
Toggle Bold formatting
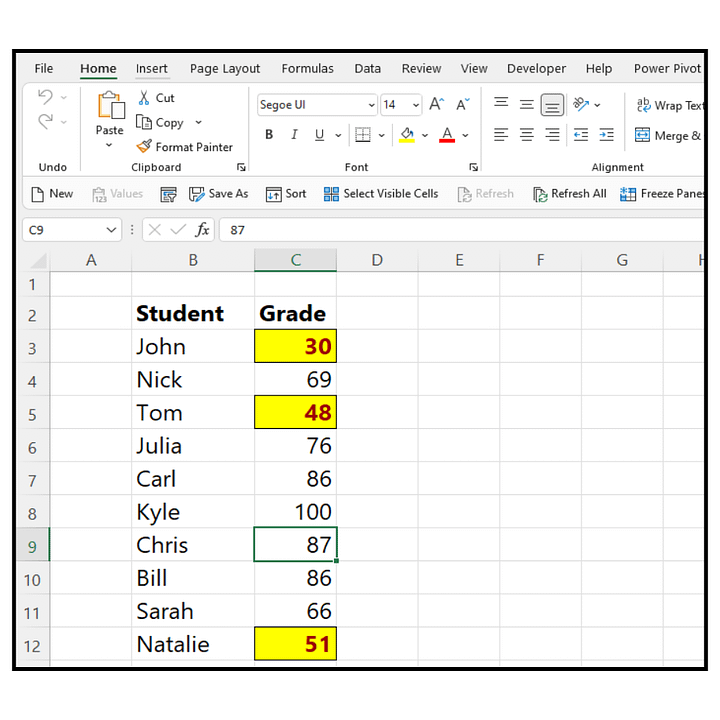[269, 135]
